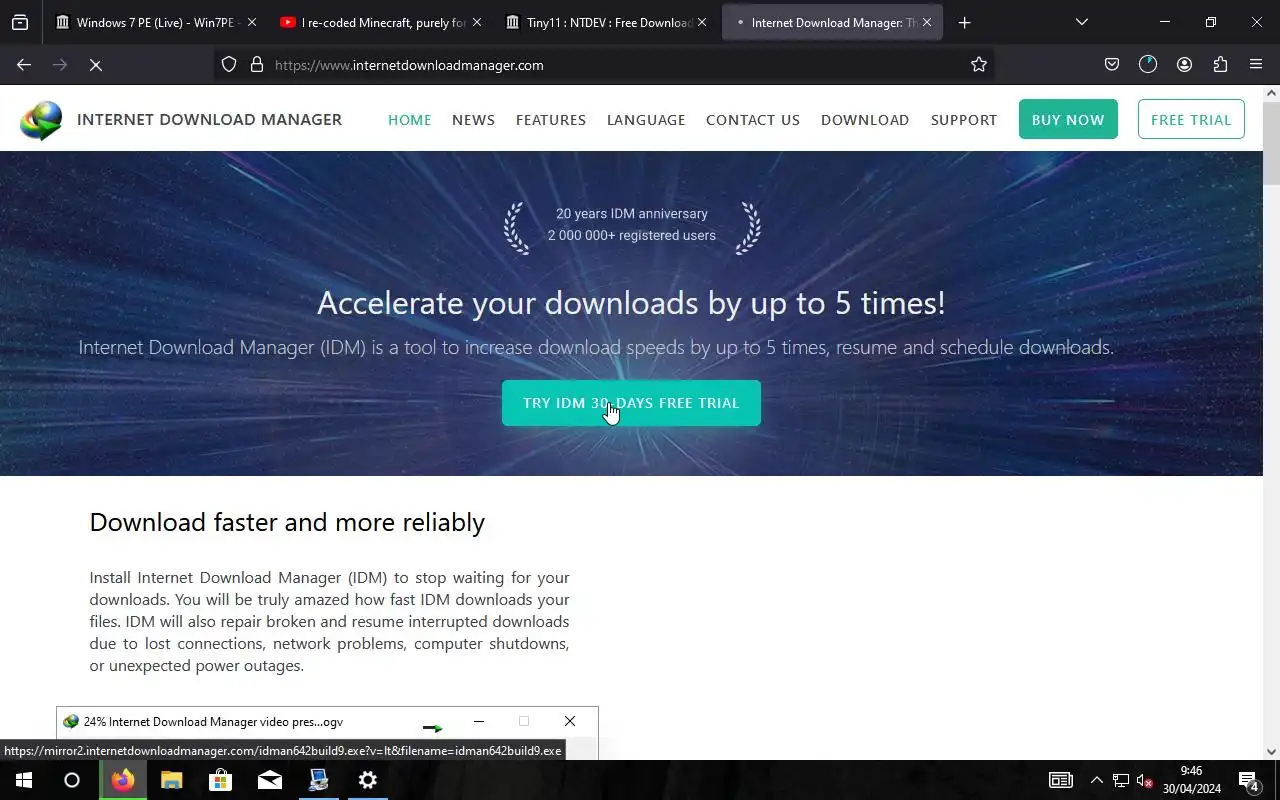1280x800 pixels.
Task: Click the muted volume tray icon
Action: [1146, 780]
